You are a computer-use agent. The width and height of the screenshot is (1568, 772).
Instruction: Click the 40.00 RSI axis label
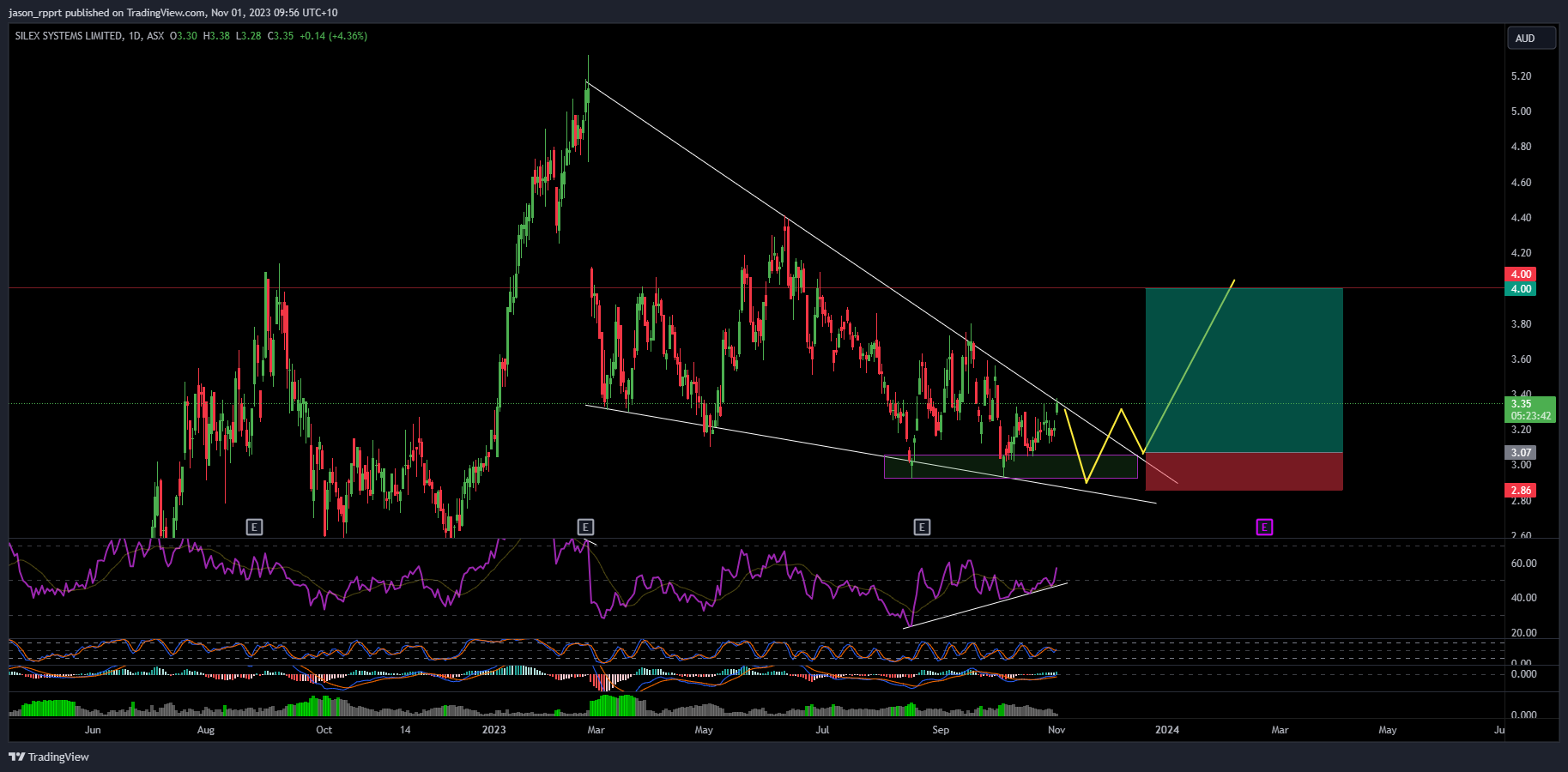click(x=1523, y=598)
